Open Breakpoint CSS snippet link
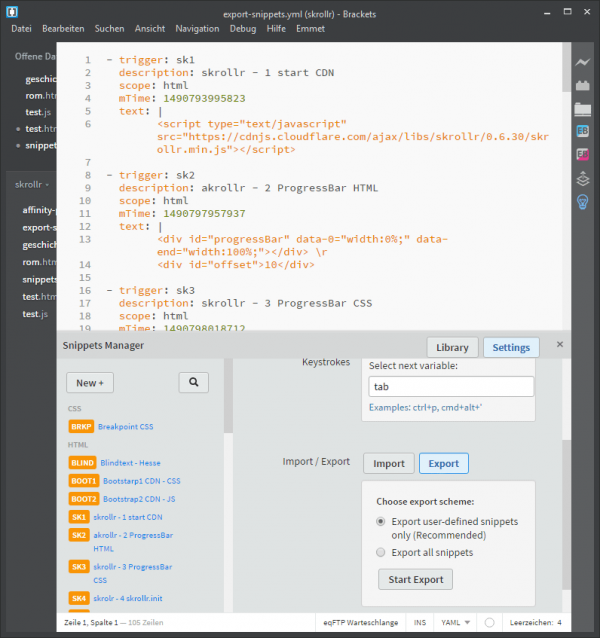This screenshot has height=638, width=600. [126, 426]
